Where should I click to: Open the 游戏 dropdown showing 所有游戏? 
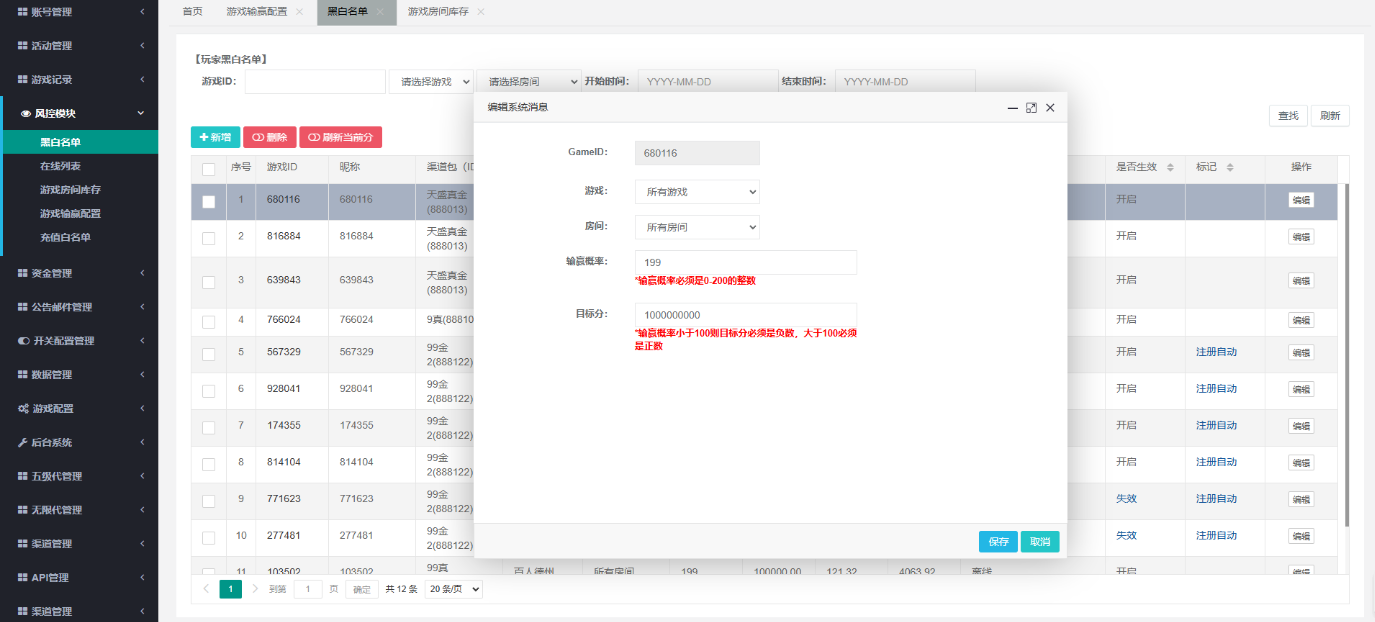point(697,190)
